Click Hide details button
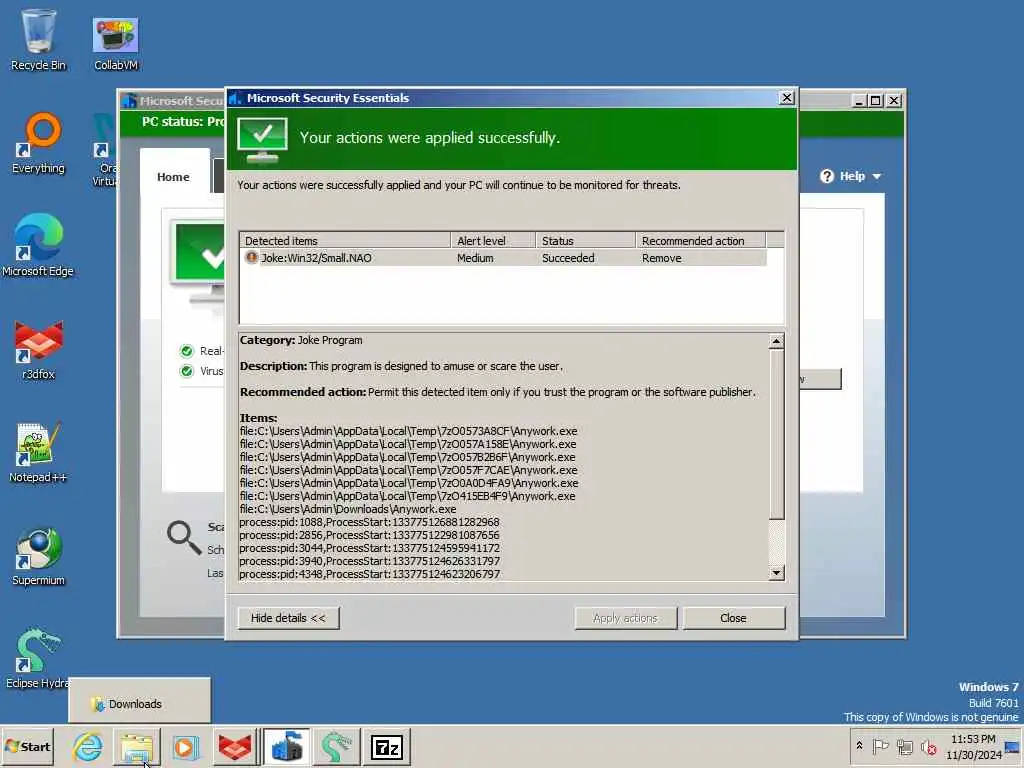Image resolution: width=1024 pixels, height=768 pixels. coord(288,618)
